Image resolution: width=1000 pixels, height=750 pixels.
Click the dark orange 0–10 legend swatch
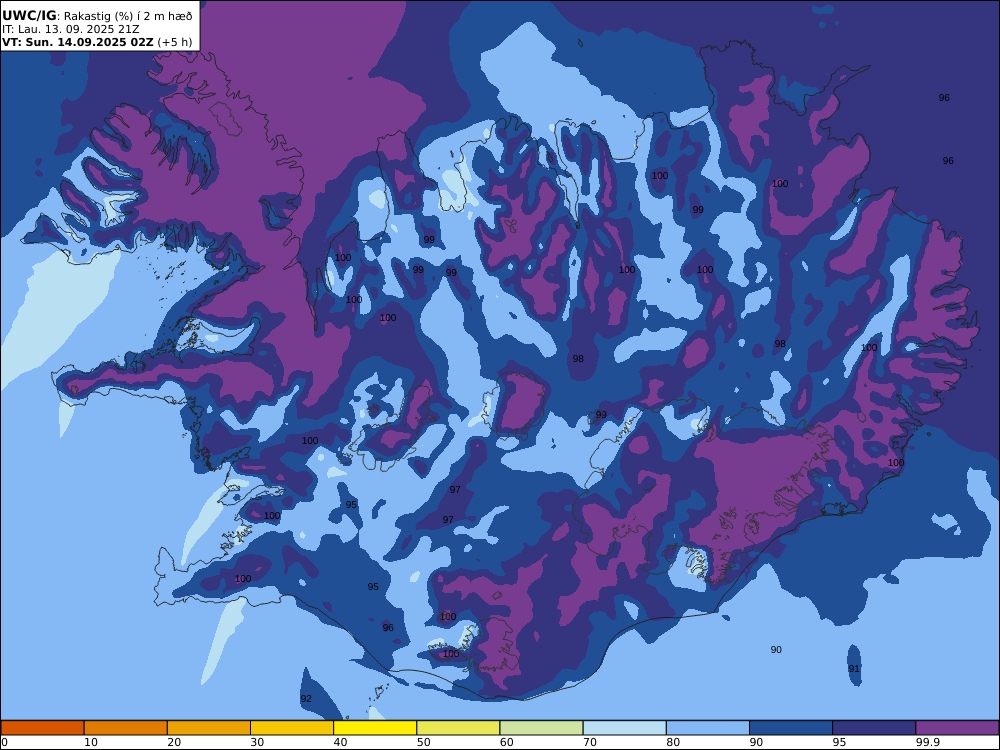coord(42,728)
